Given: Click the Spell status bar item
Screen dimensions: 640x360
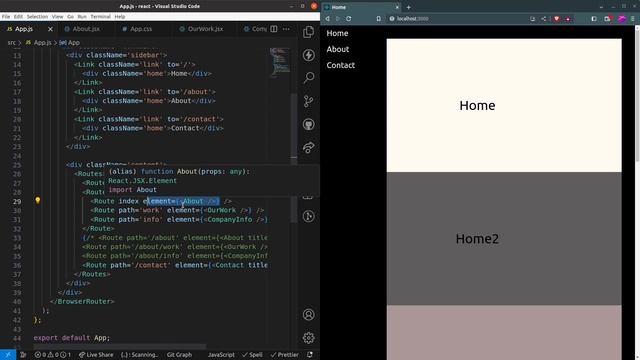Looking at the screenshot, I should pyautogui.click(x=252, y=355).
